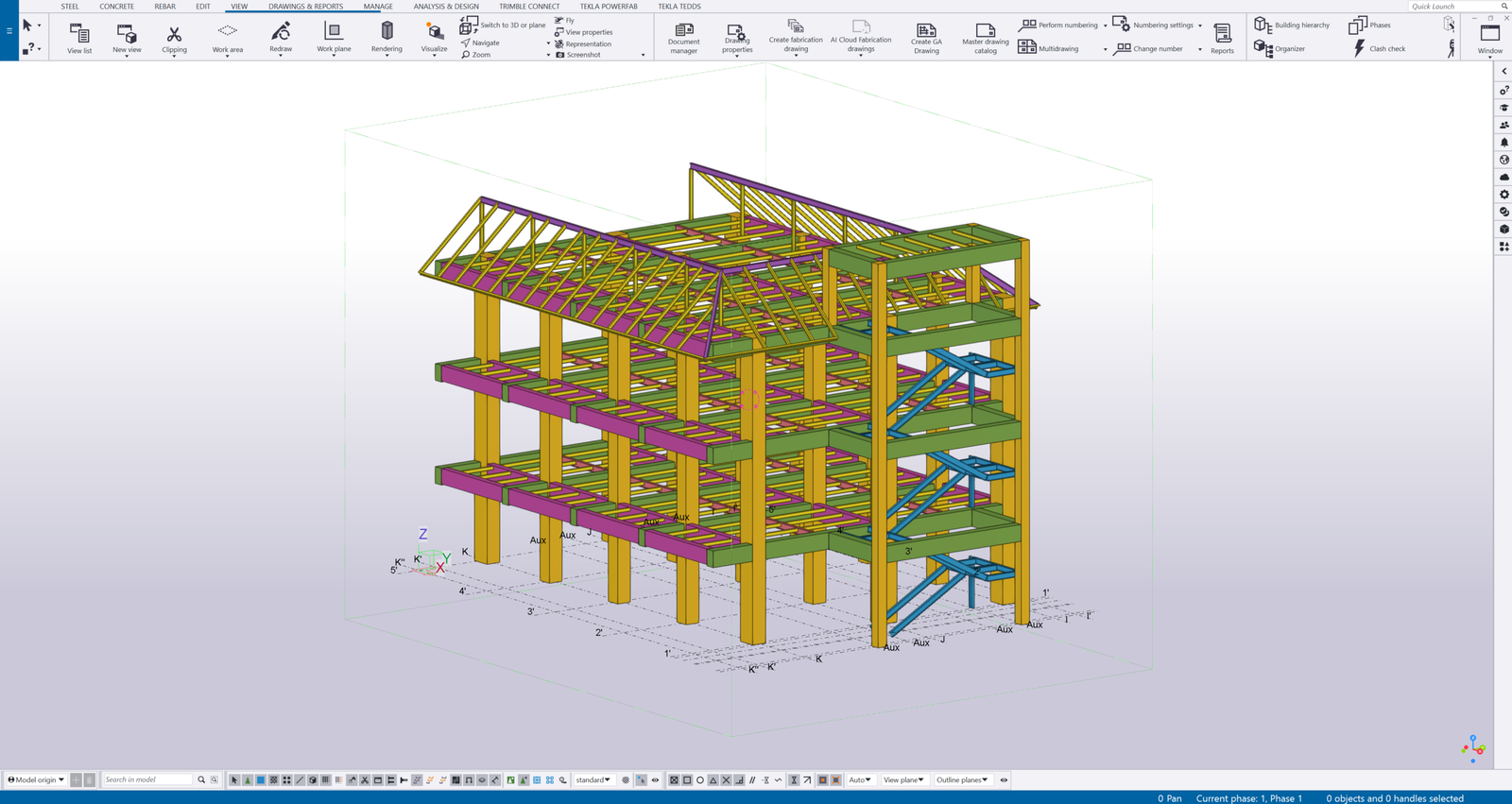Viewport: 1512px width, 804px height.
Task: Click the Work plane icon
Action: tap(333, 38)
